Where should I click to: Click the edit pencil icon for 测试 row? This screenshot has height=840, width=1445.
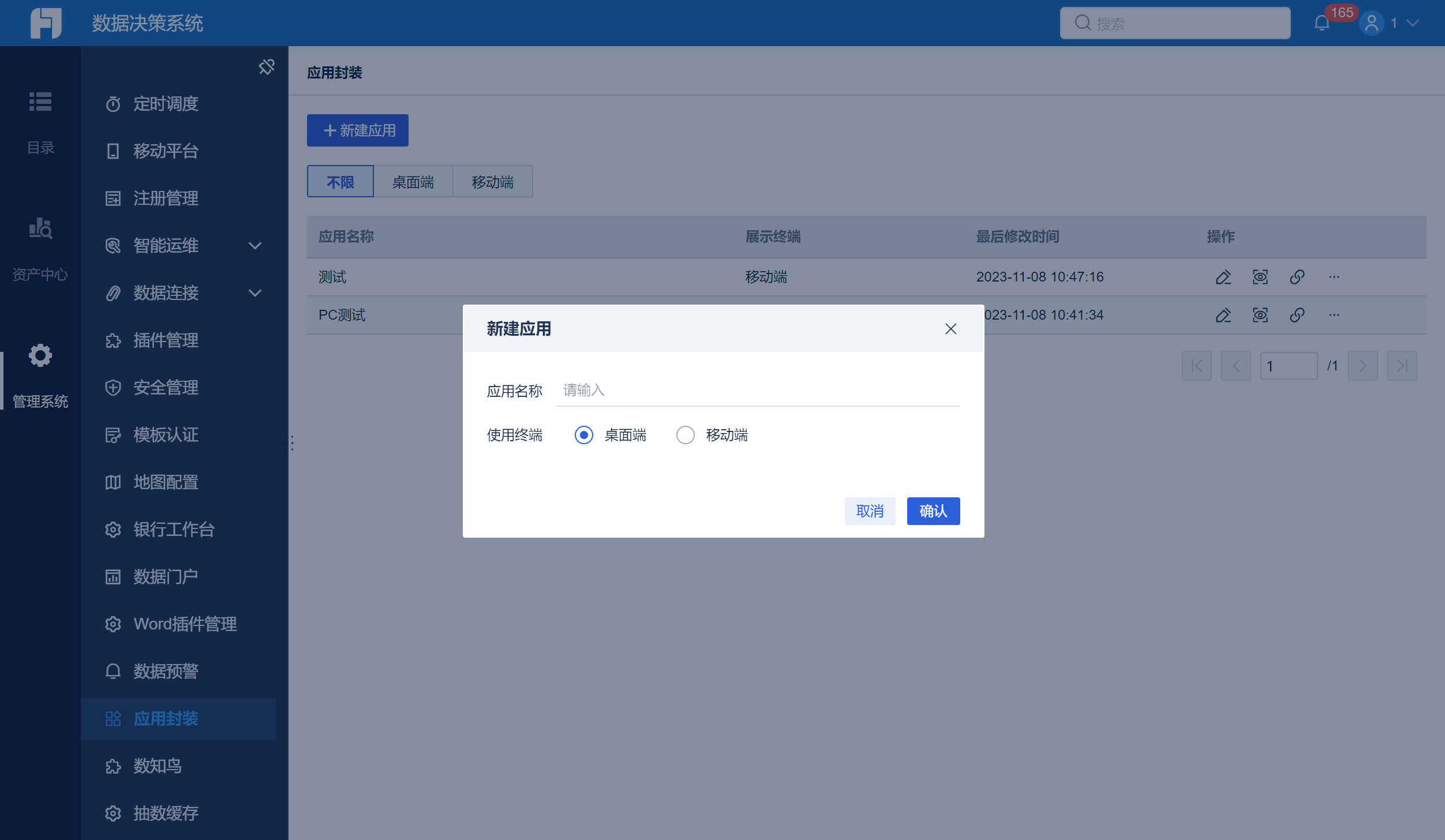(x=1223, y=277)
